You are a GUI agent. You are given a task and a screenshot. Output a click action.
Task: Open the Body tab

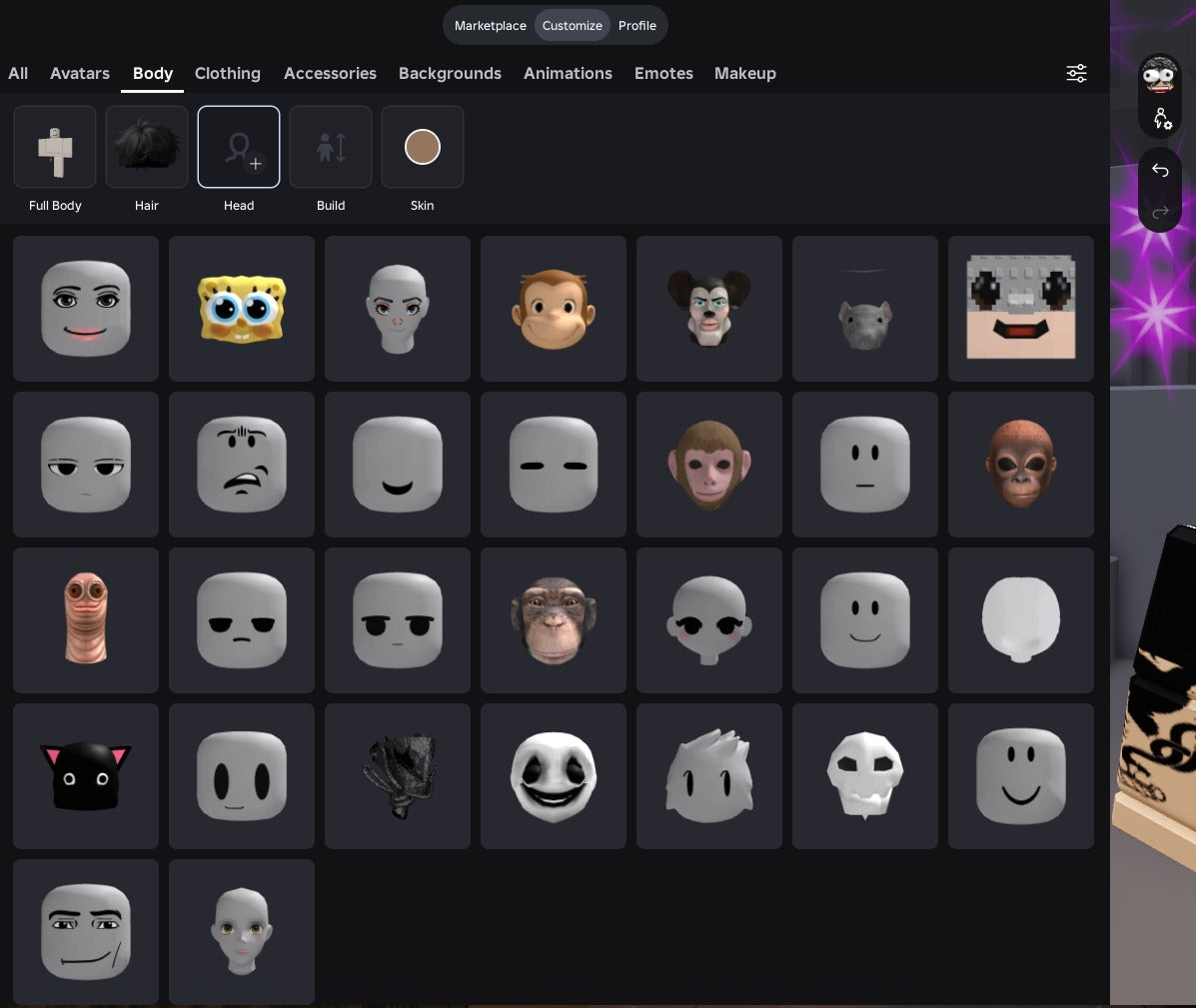(x=153, y=73)
